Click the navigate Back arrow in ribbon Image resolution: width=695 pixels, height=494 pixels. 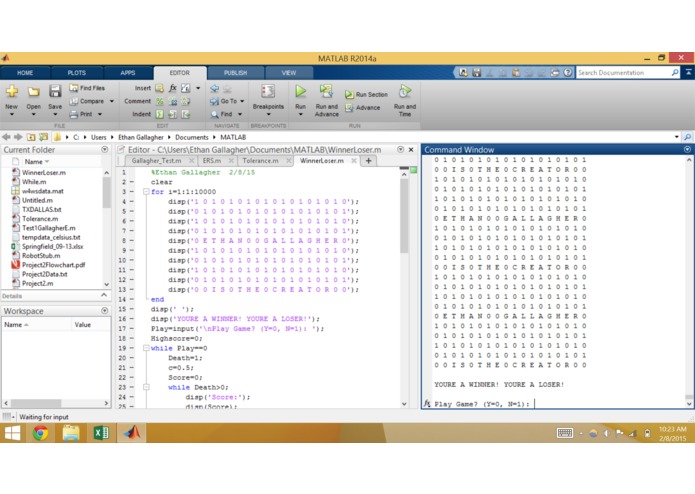click(215, 89)
